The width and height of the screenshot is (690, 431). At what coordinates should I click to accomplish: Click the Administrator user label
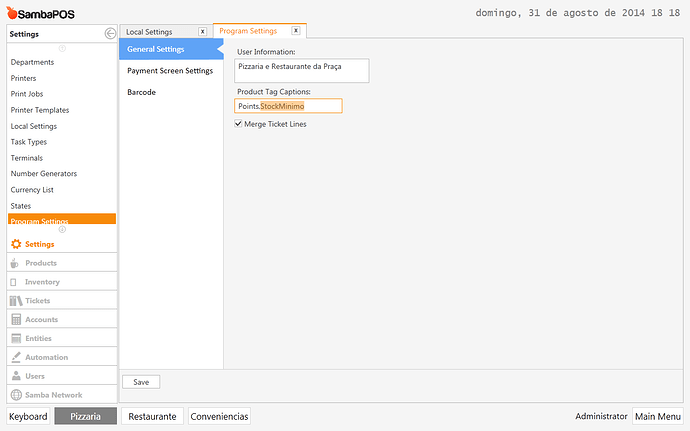[601, 416]
